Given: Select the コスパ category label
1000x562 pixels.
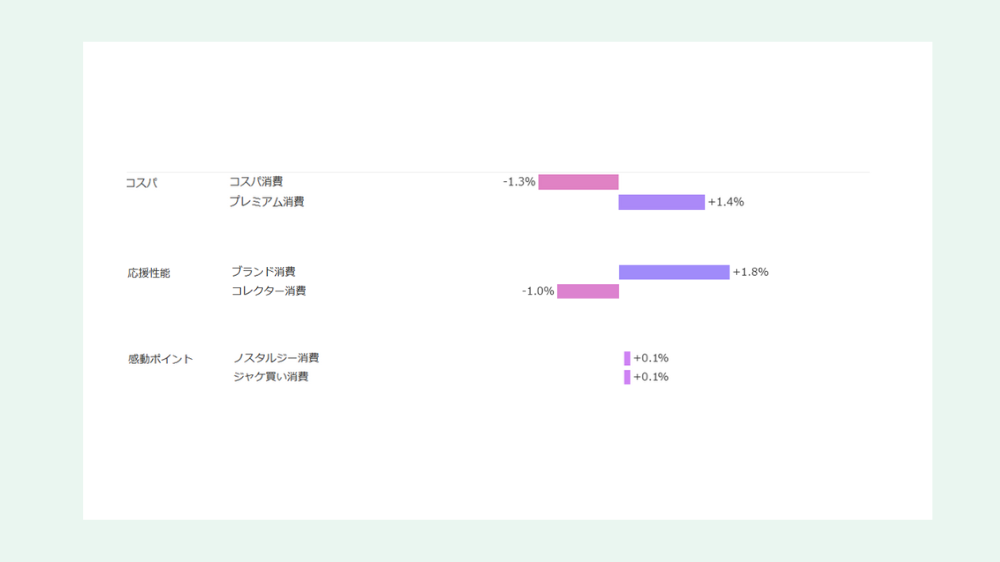Looking at the screenshot, I should pyautogui.click(x=142, y=183).
